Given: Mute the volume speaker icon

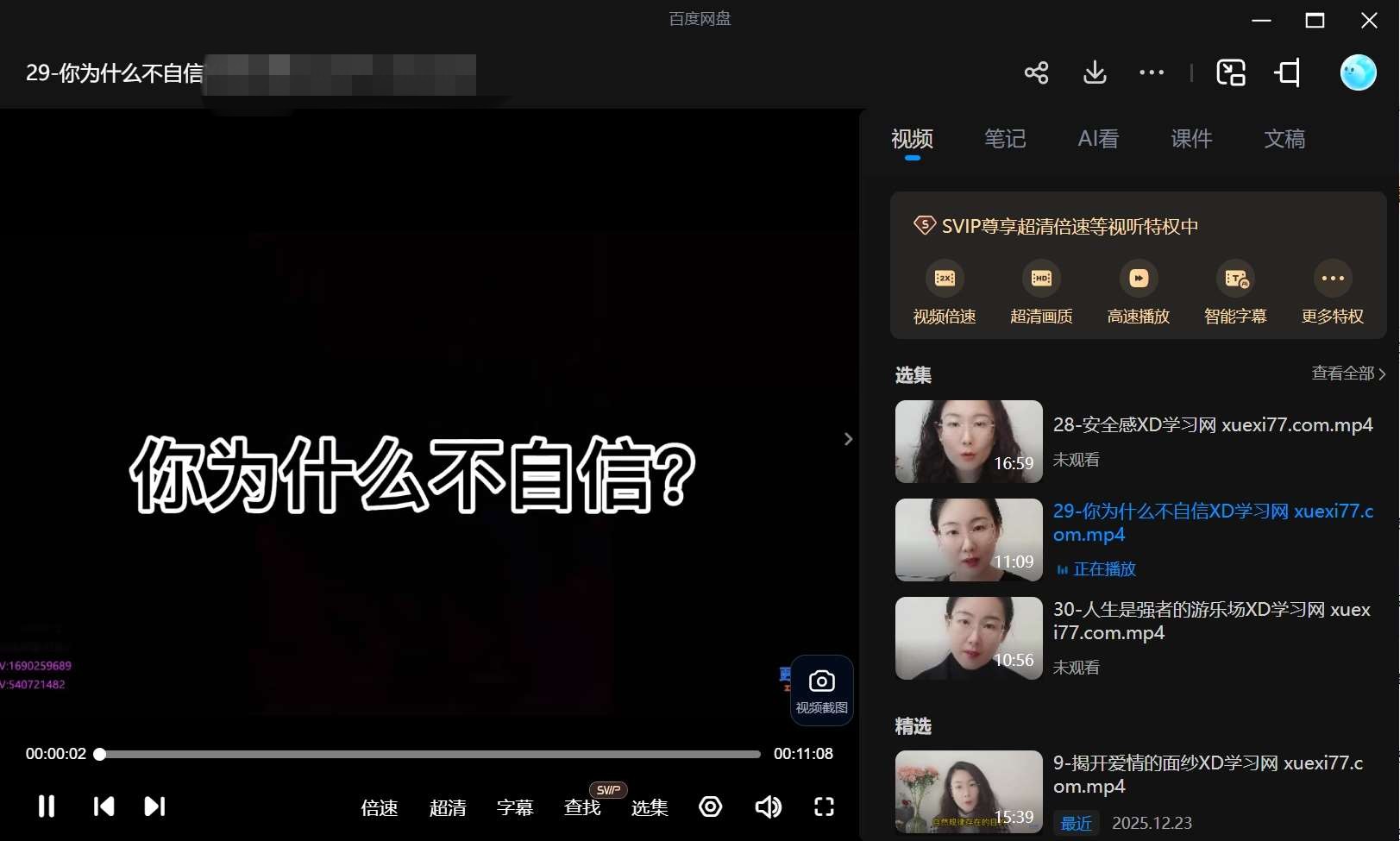Looking at the screenshot, I should coord(767,806).
